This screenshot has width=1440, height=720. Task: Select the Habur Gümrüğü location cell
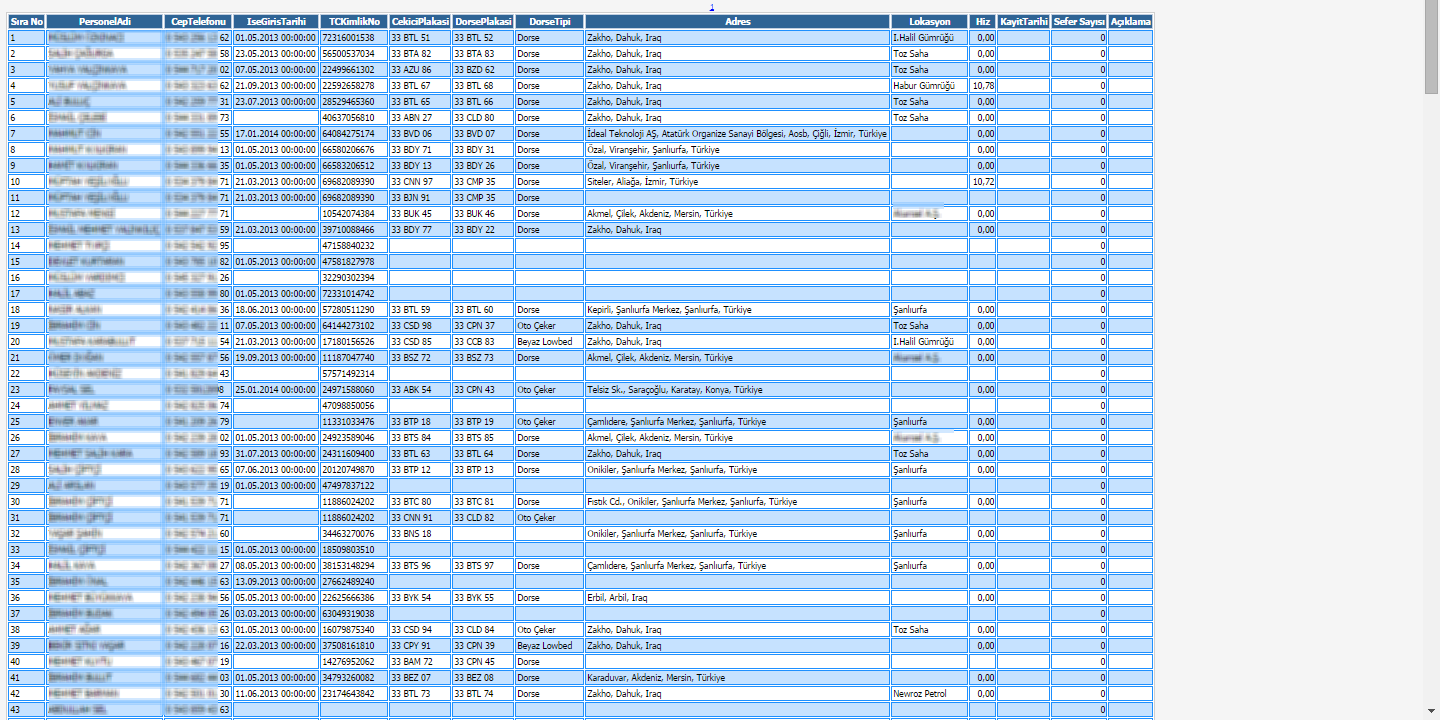pyautogui.click(x=929, y=86)
